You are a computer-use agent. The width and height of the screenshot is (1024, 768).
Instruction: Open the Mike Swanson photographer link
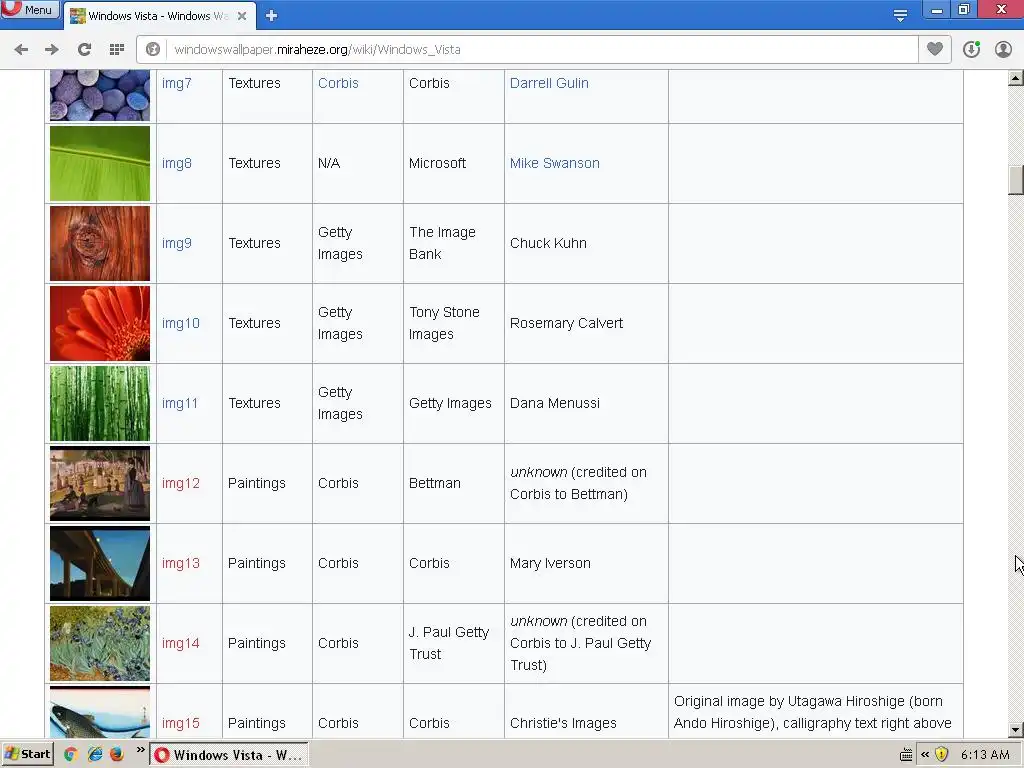pyautogui.click(x=554, y=163)
